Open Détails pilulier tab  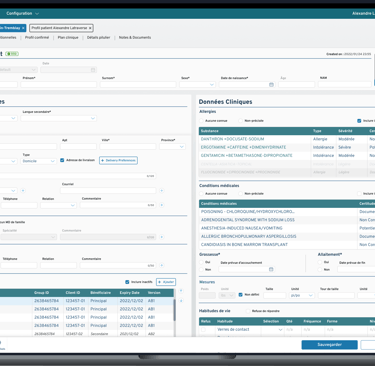point(98,37)
